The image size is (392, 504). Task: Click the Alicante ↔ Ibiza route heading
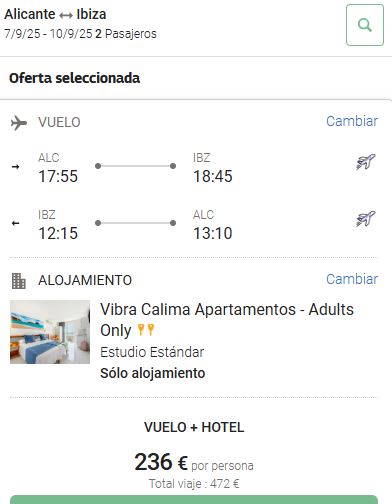(55, 14)
